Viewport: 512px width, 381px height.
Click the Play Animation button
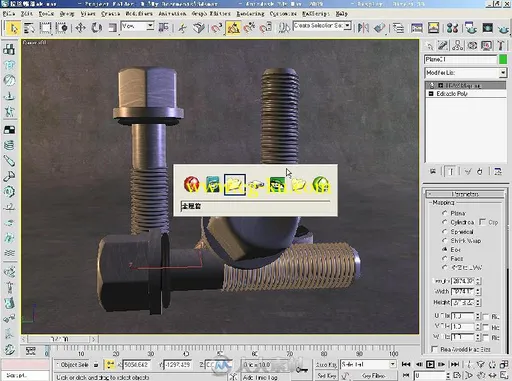pyautogui.click(x=431, y=364)
